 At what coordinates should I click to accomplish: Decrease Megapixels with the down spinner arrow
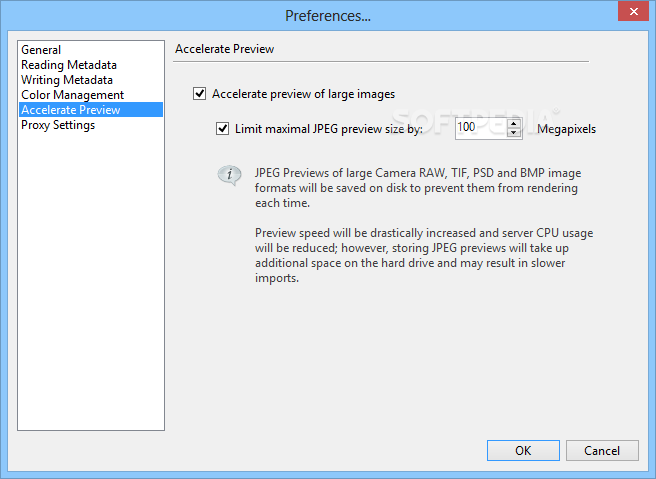514,133
